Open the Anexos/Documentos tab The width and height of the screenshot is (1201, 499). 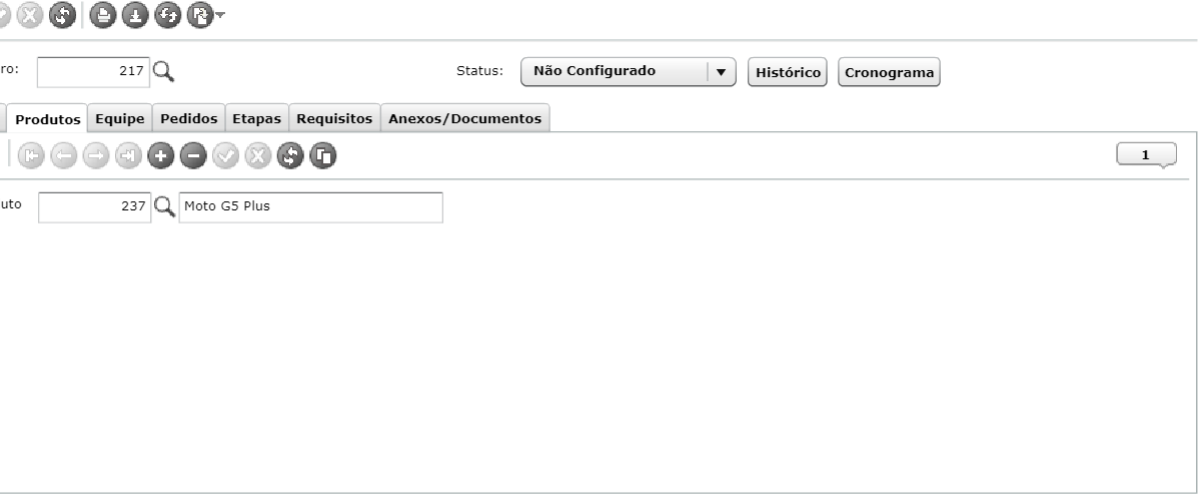pyautogui.click(x=465, y=118)
